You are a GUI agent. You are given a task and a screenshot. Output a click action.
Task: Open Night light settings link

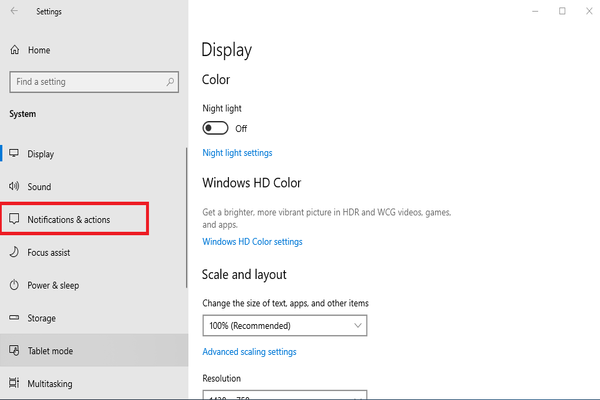coord(237,153)
